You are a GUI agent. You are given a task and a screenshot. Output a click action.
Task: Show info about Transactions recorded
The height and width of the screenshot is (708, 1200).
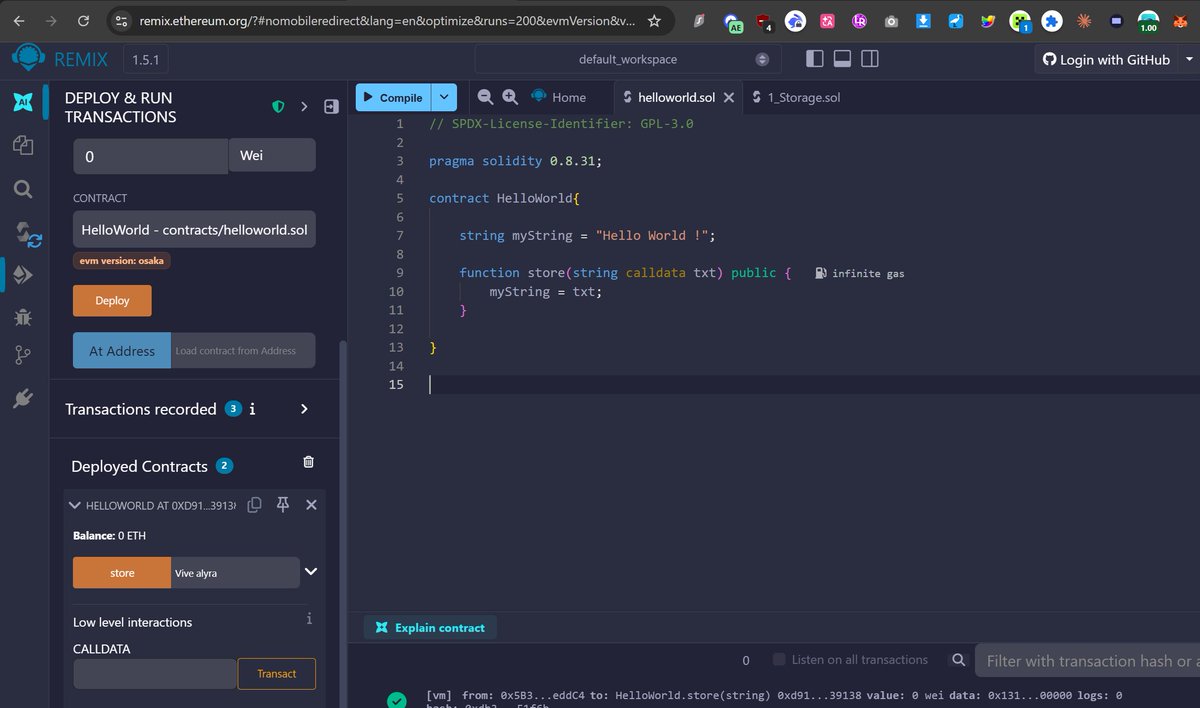pos(253,409)
